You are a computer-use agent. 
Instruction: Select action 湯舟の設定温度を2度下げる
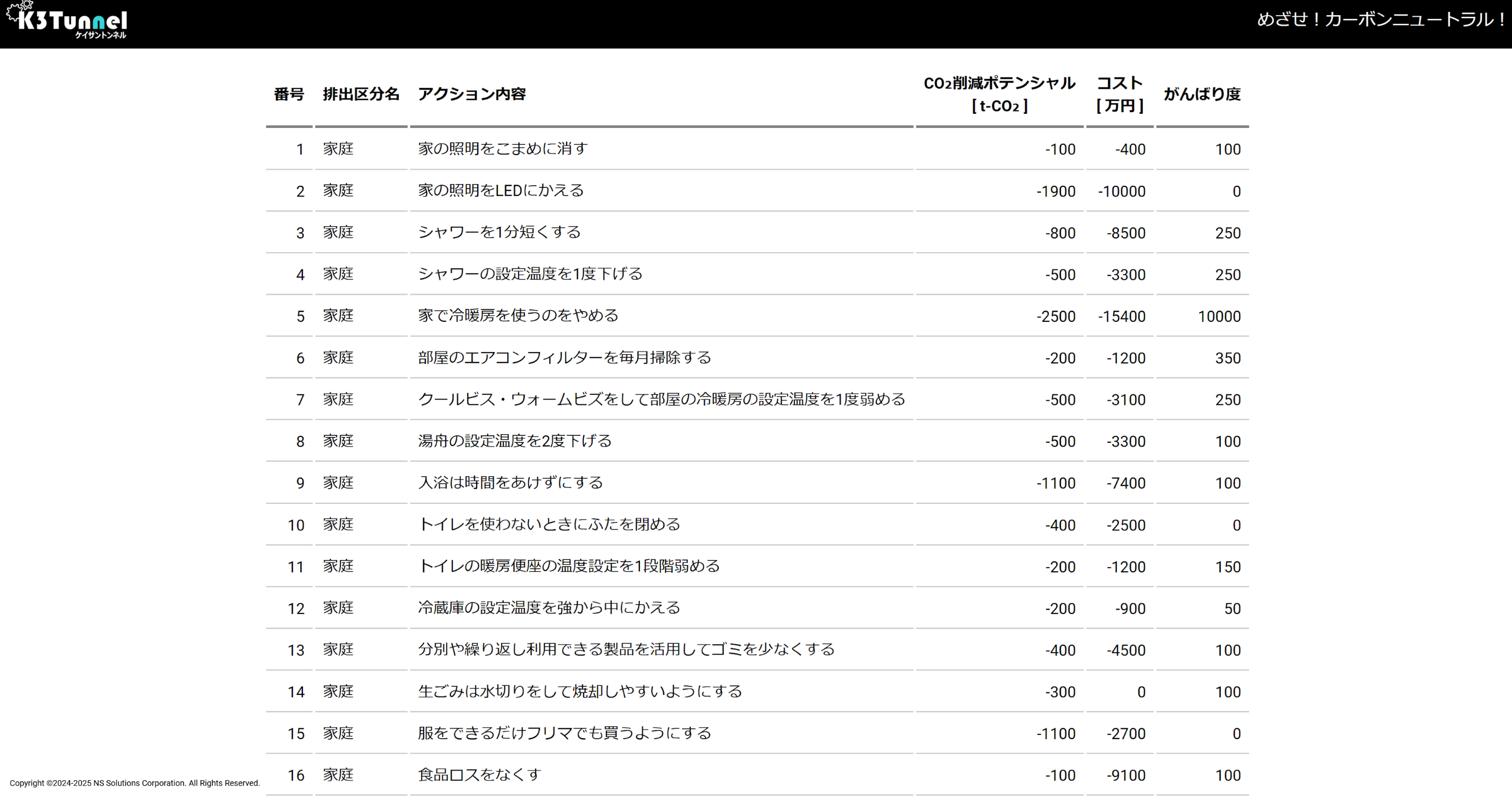coord(514,441)
